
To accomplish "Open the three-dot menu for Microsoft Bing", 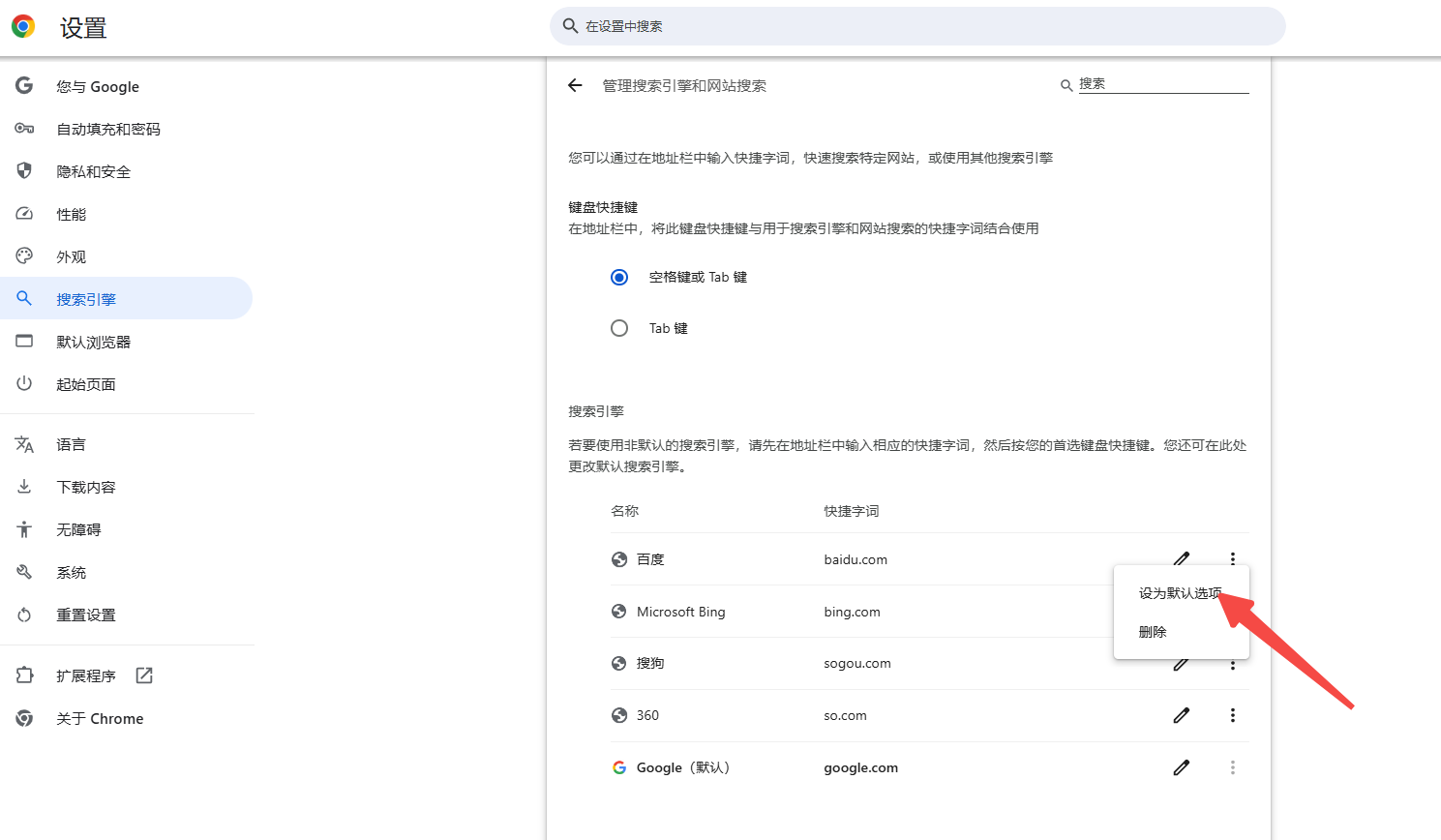I will pyautogui.click(x=1232, y=611).
